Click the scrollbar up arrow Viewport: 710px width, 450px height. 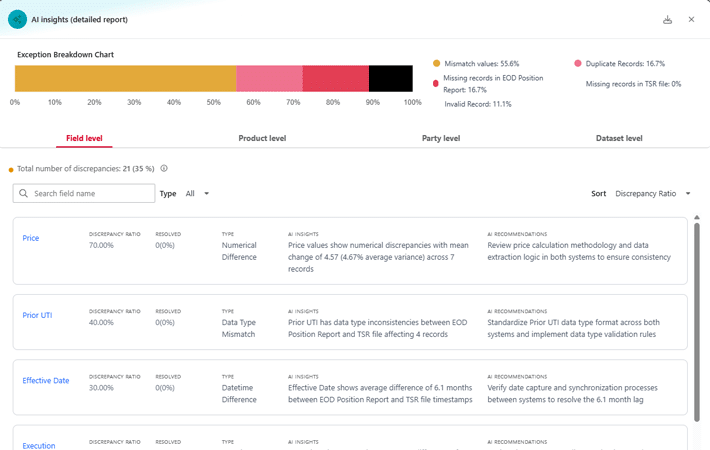coord(697,218)
